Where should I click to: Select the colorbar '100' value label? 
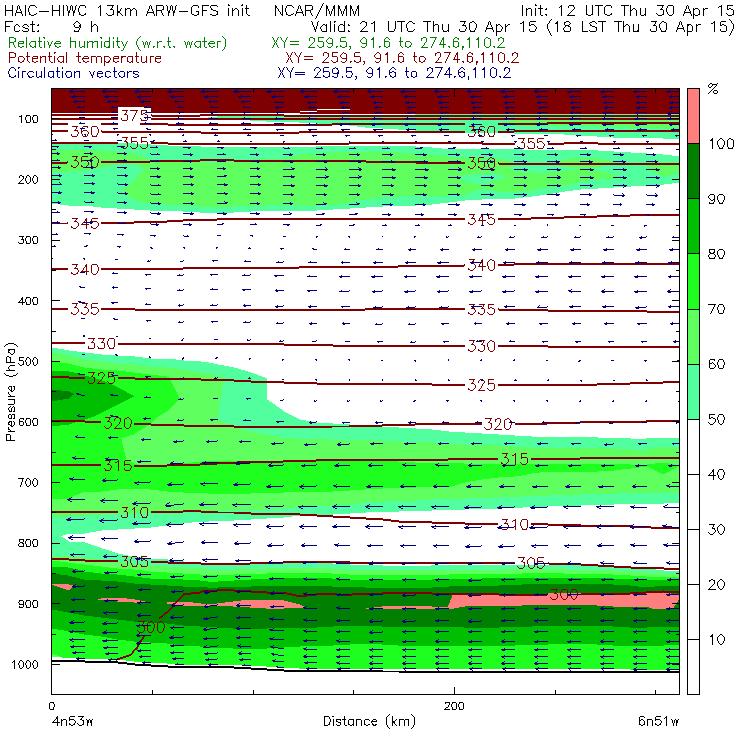click(x=722, y=143)
